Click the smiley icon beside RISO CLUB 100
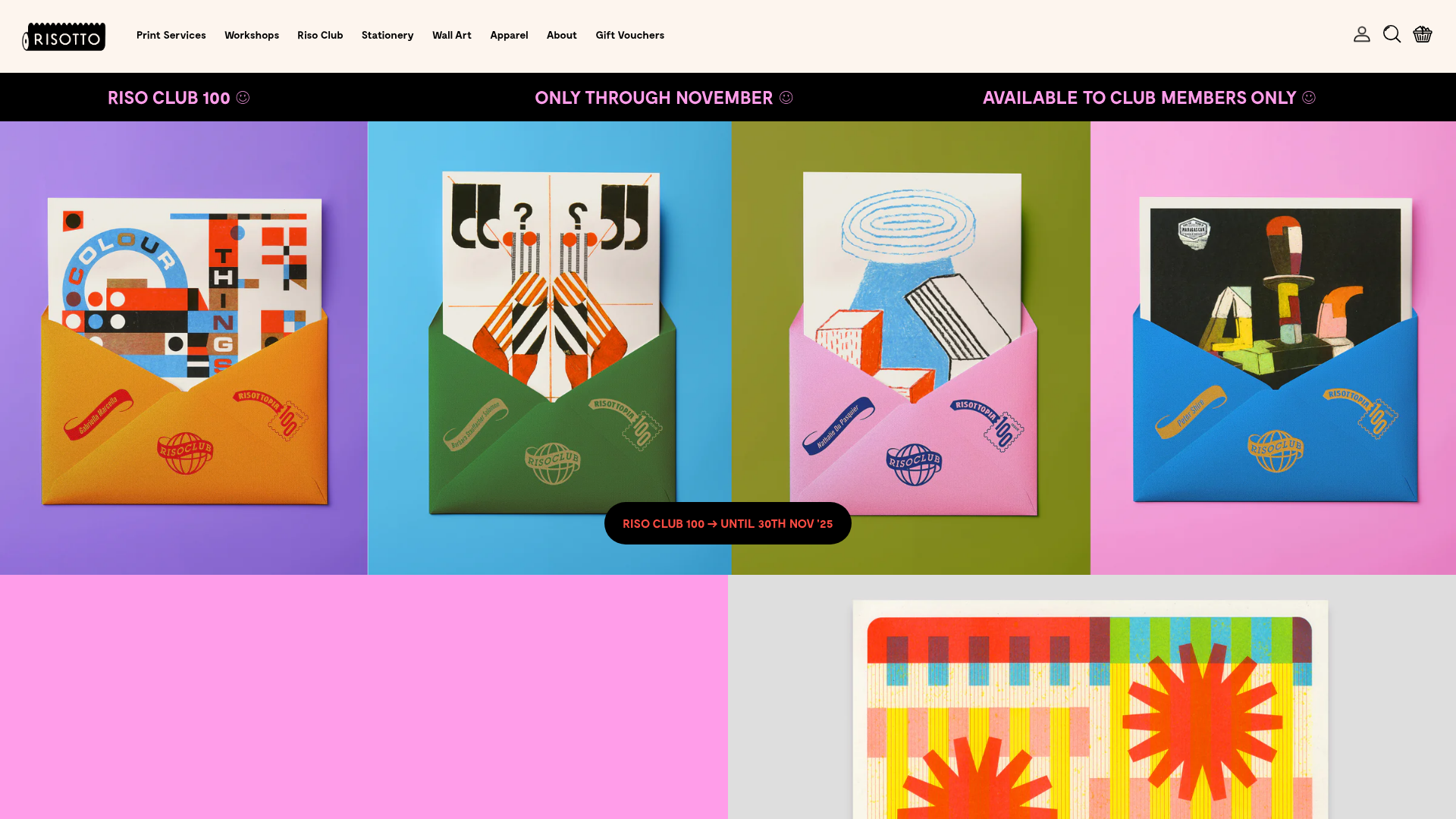Image resolution: width=1456 pixels, height=819 pixels. (x=243, y=97)
